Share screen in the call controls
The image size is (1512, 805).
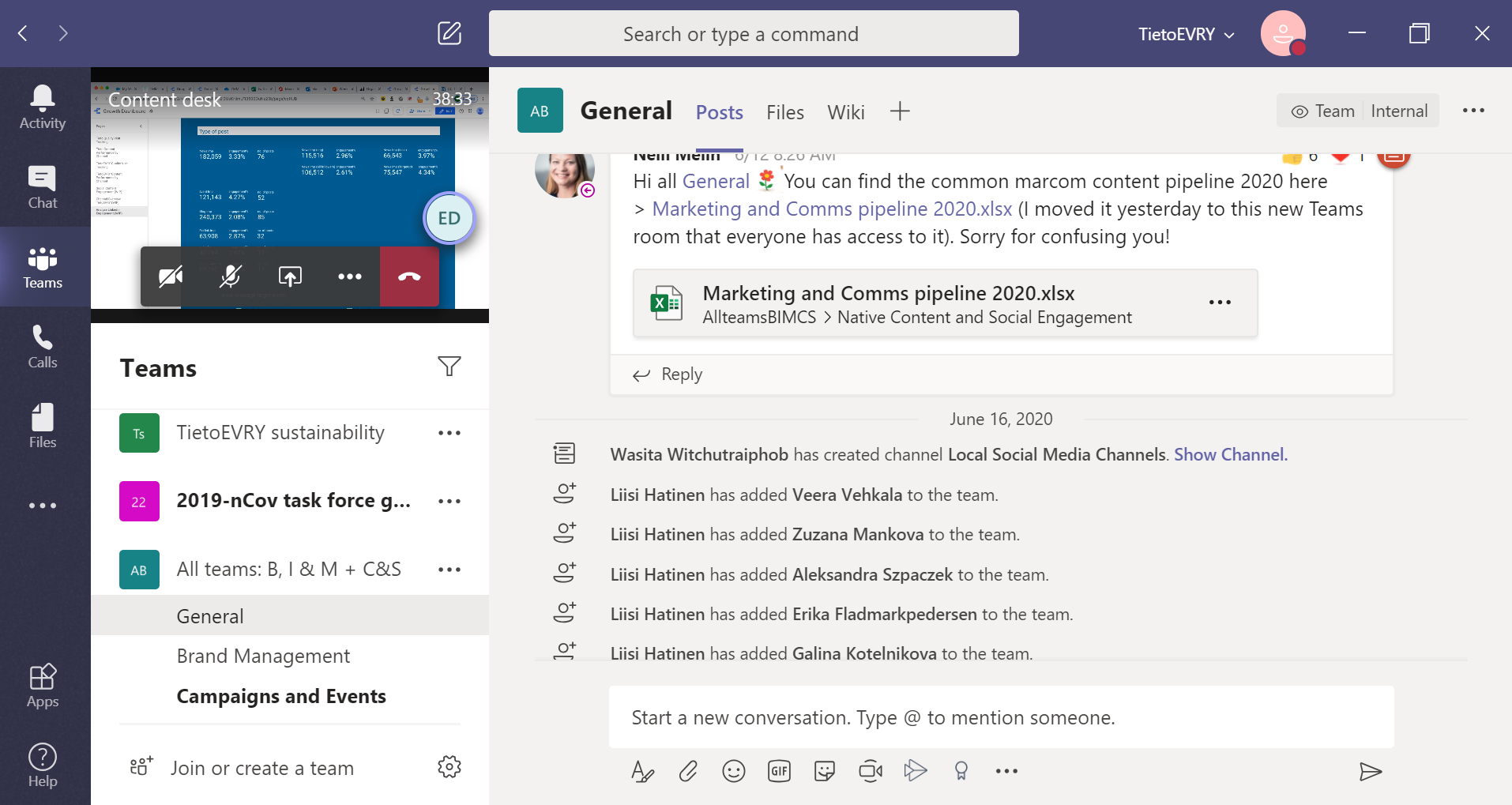click(290, 276)
